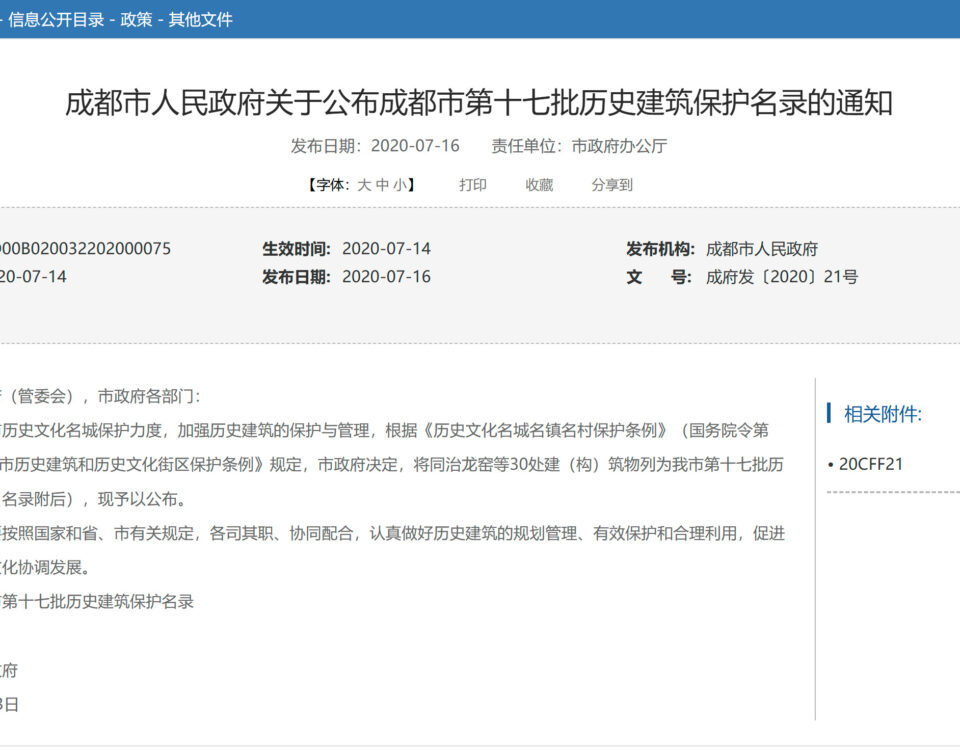The image size is (960, 750).
Task: Click the 相关附件 heading
Action: click(883, 414)
